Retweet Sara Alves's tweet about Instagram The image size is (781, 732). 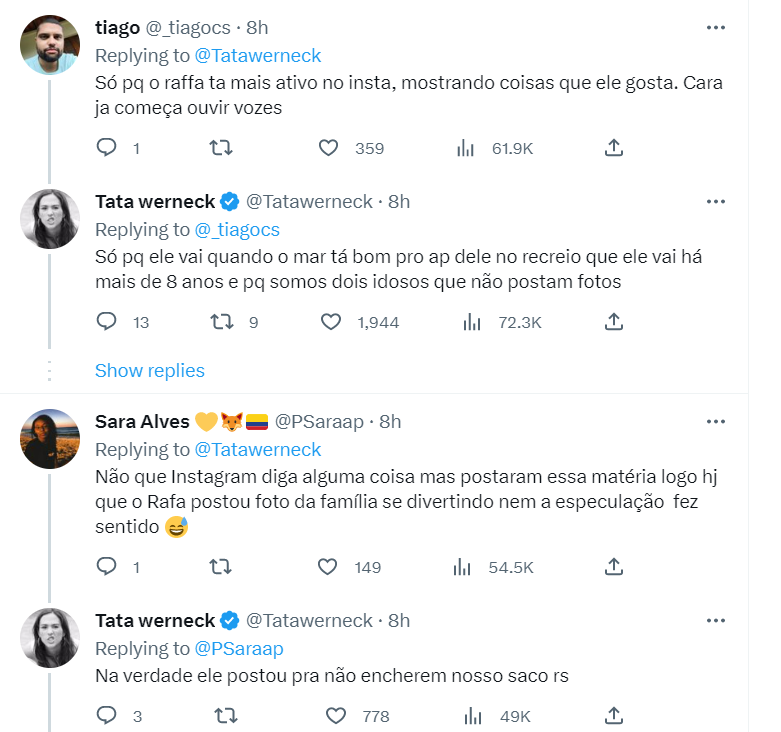[221, 567]
